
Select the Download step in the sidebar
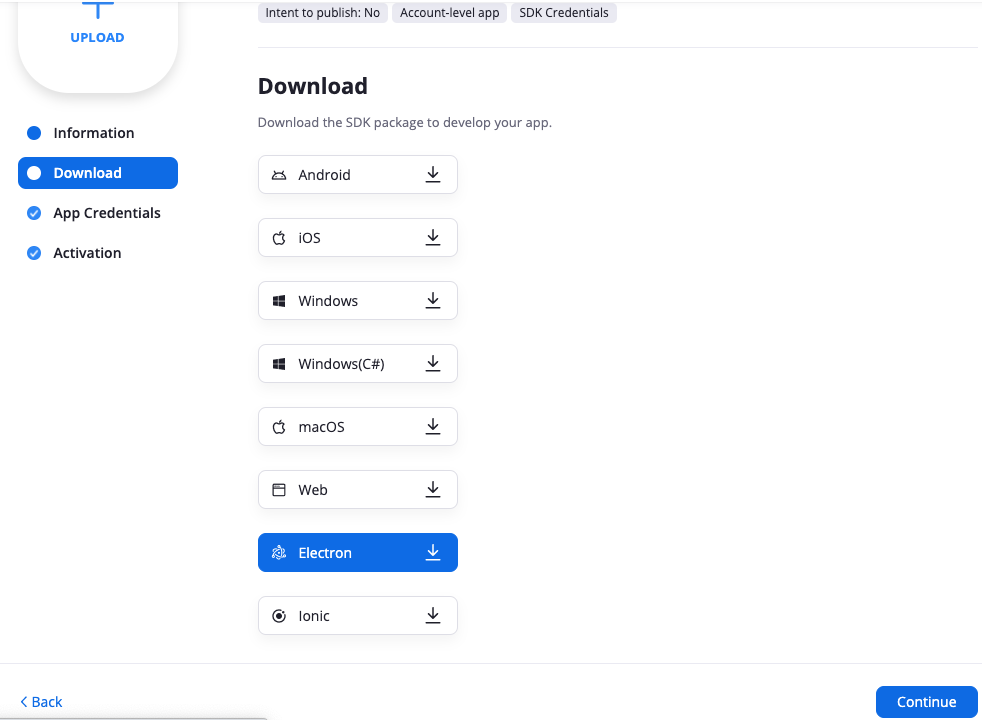(x=98, y=173)
